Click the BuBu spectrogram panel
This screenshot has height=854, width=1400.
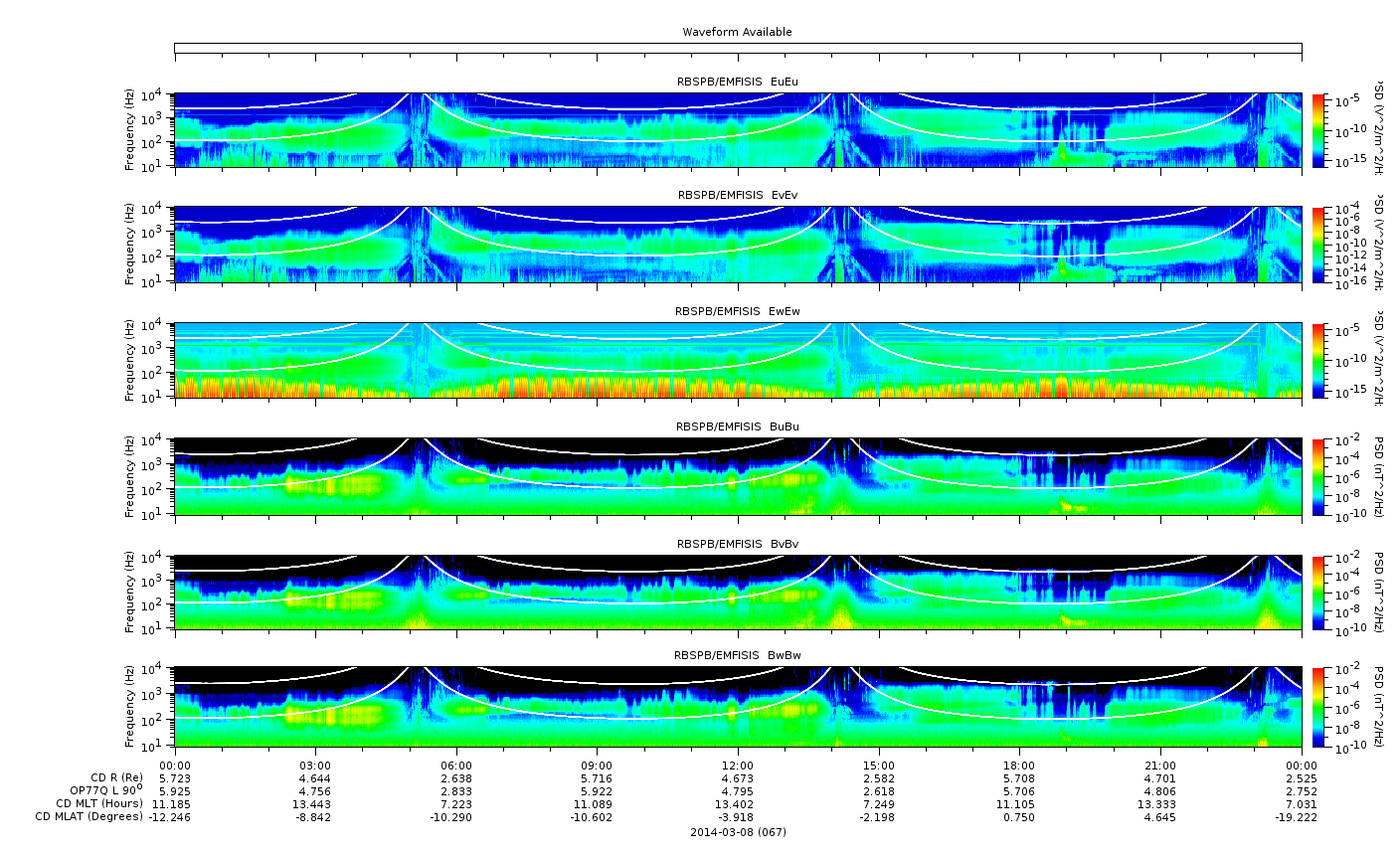click(x=738, y=476)
